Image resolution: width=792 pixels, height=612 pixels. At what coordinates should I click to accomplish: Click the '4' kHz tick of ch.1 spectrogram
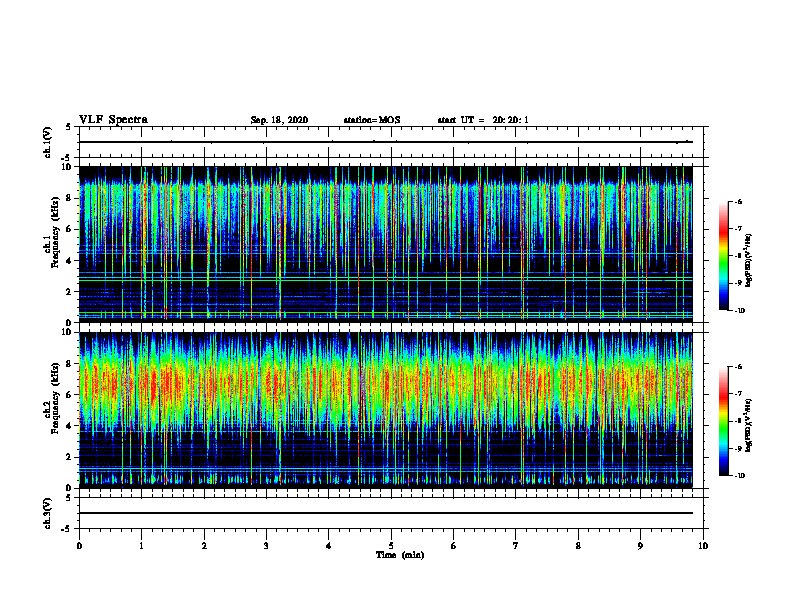tap(70, 261)
